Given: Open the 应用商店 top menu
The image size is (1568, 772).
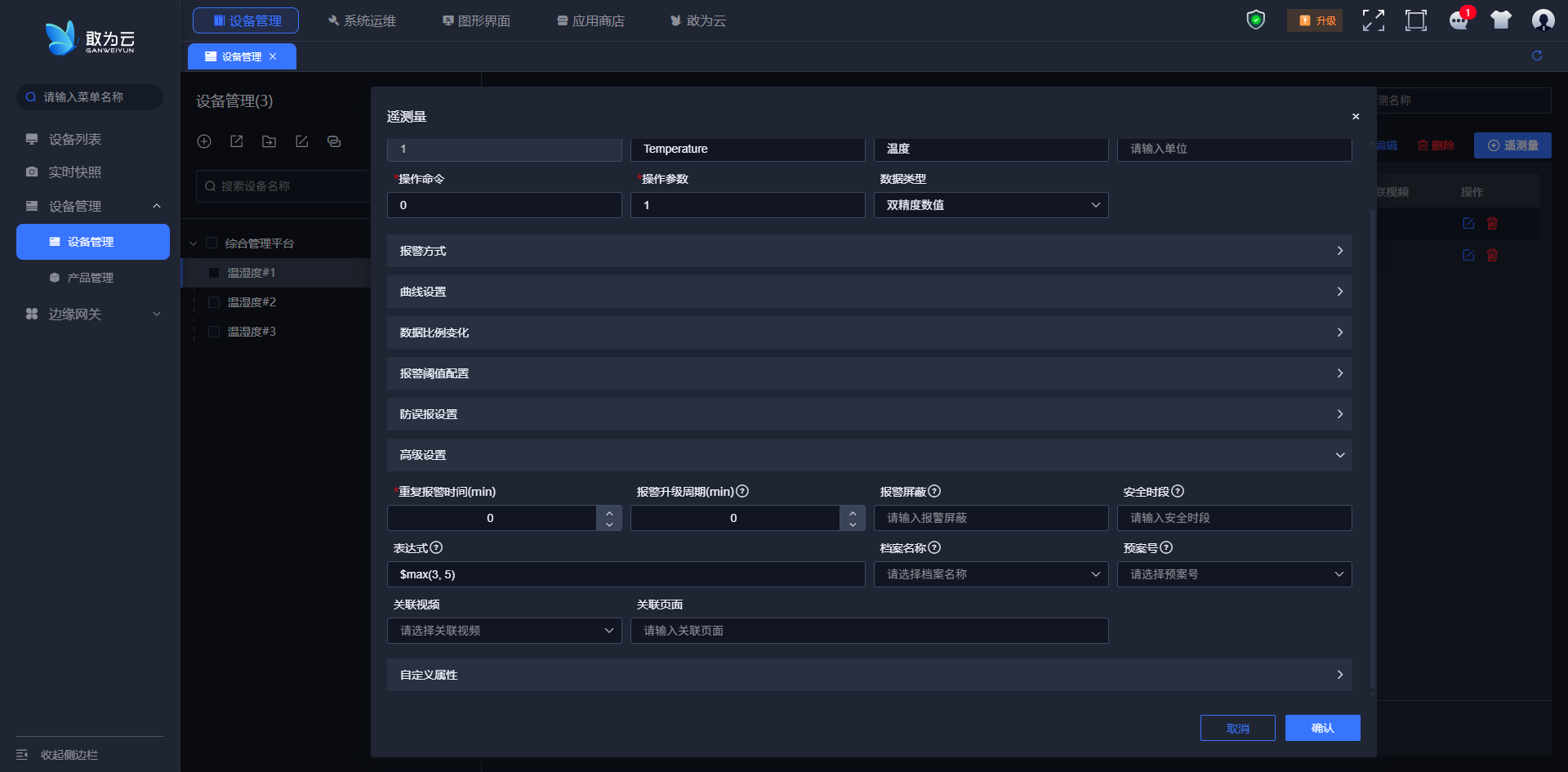Looking at the screenshot, I should pyautogui.click(x=590, y=20).
